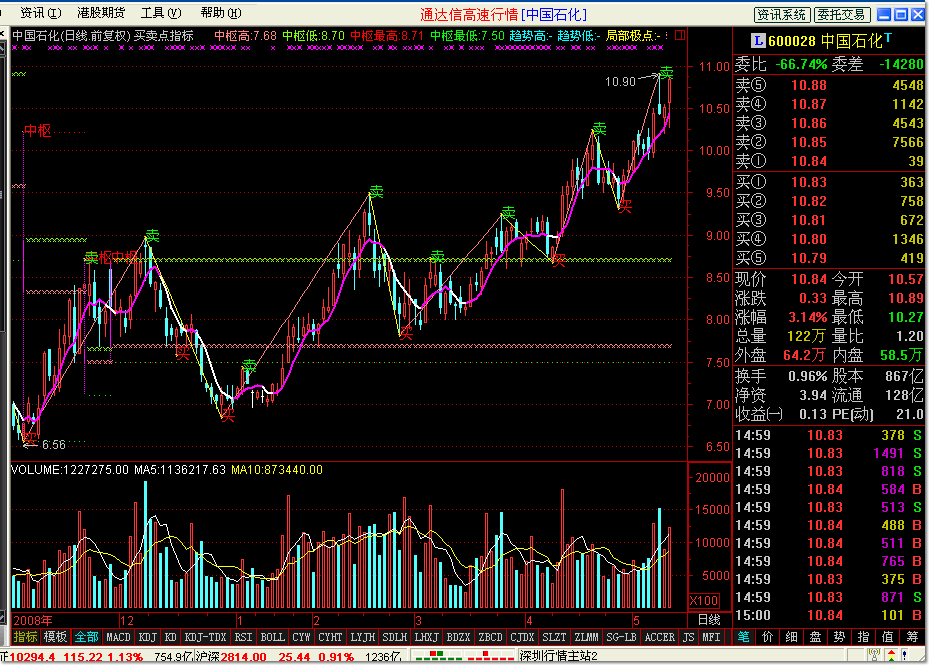Click the VOLUME:1227275.00 indicator label
932x667 pixels.
click(70, 470)
